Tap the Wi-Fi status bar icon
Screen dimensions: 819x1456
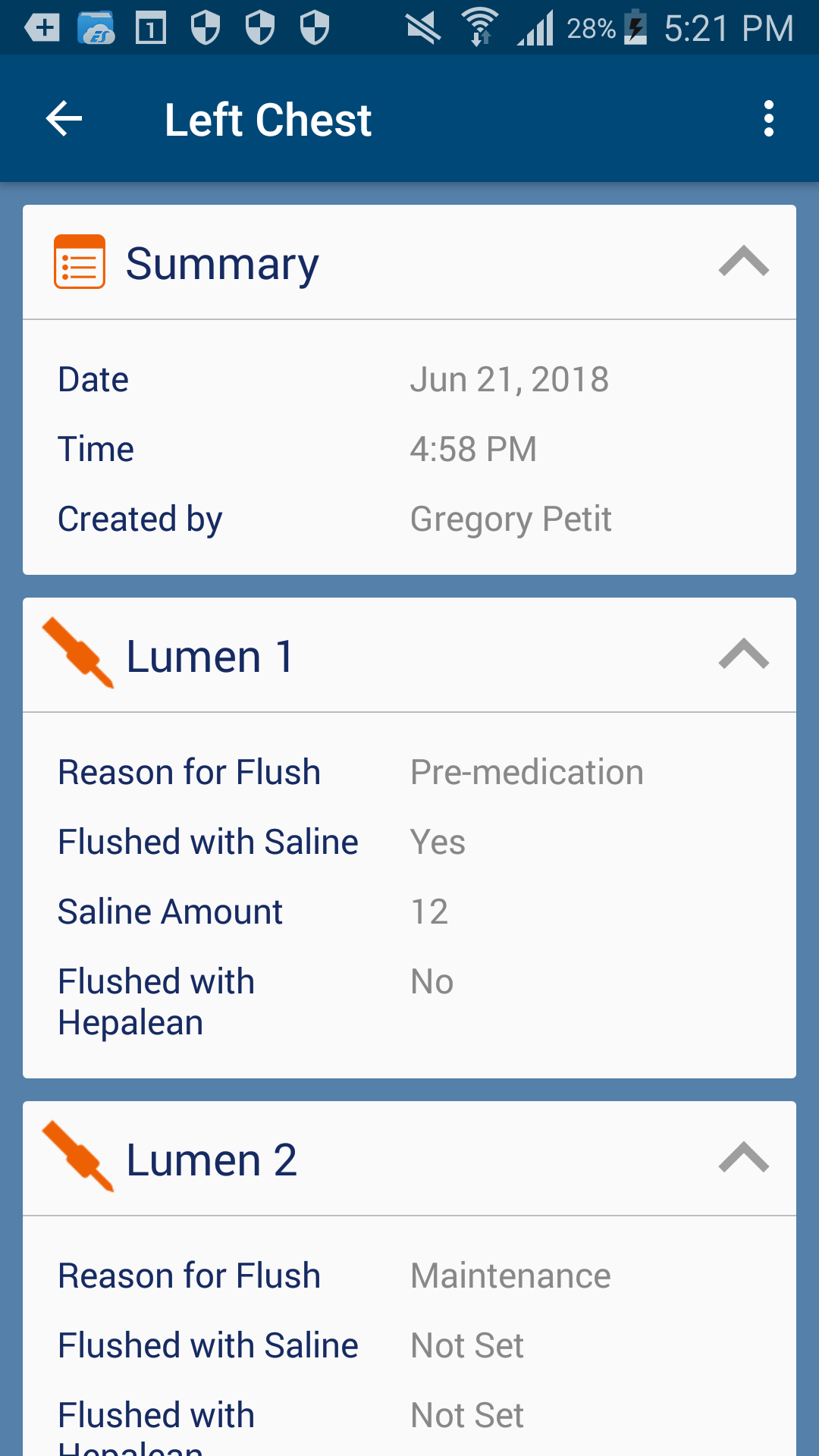pyautogui.click(x=480, y=27)
